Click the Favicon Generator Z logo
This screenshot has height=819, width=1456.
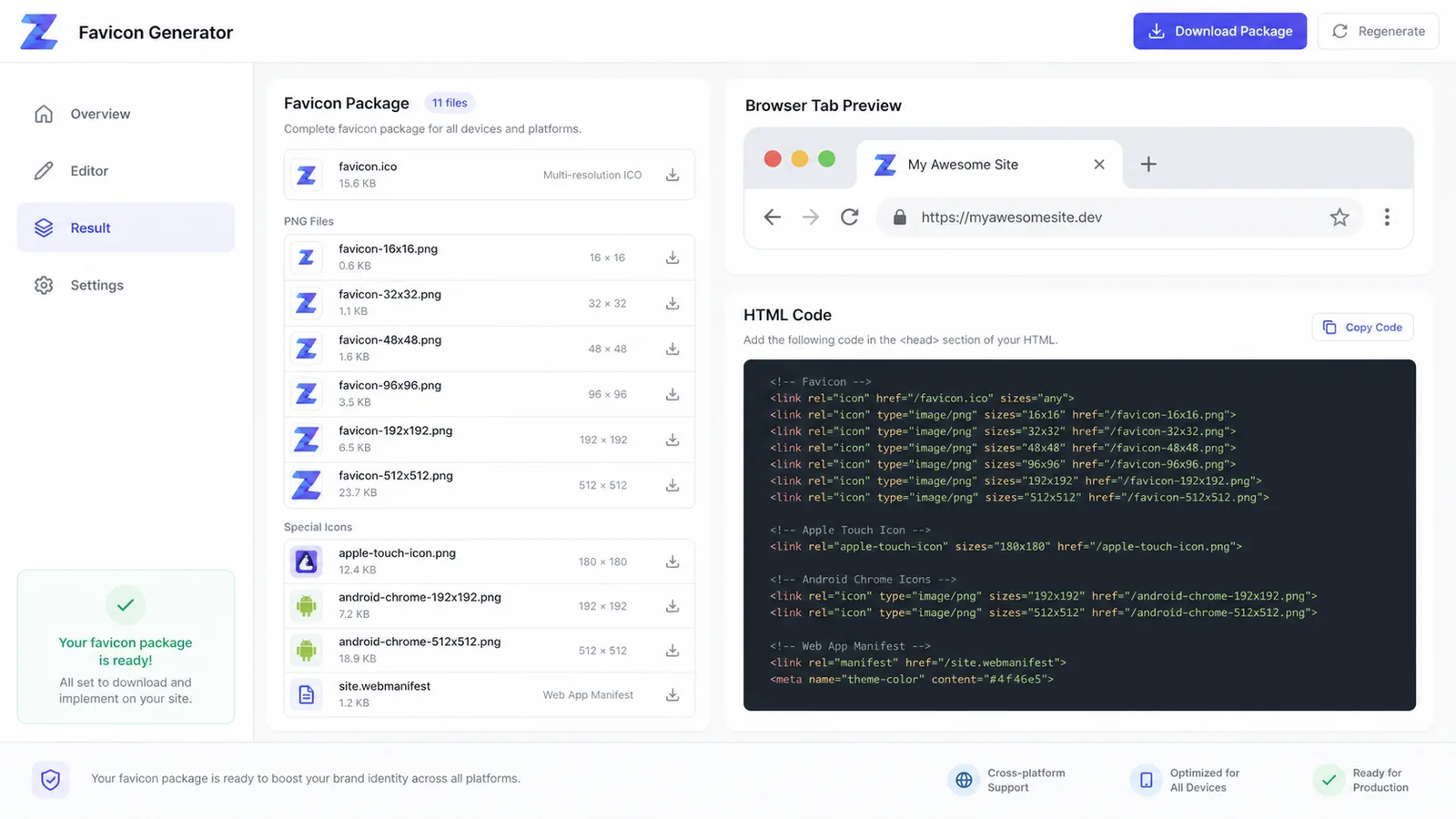click(39, 32)
